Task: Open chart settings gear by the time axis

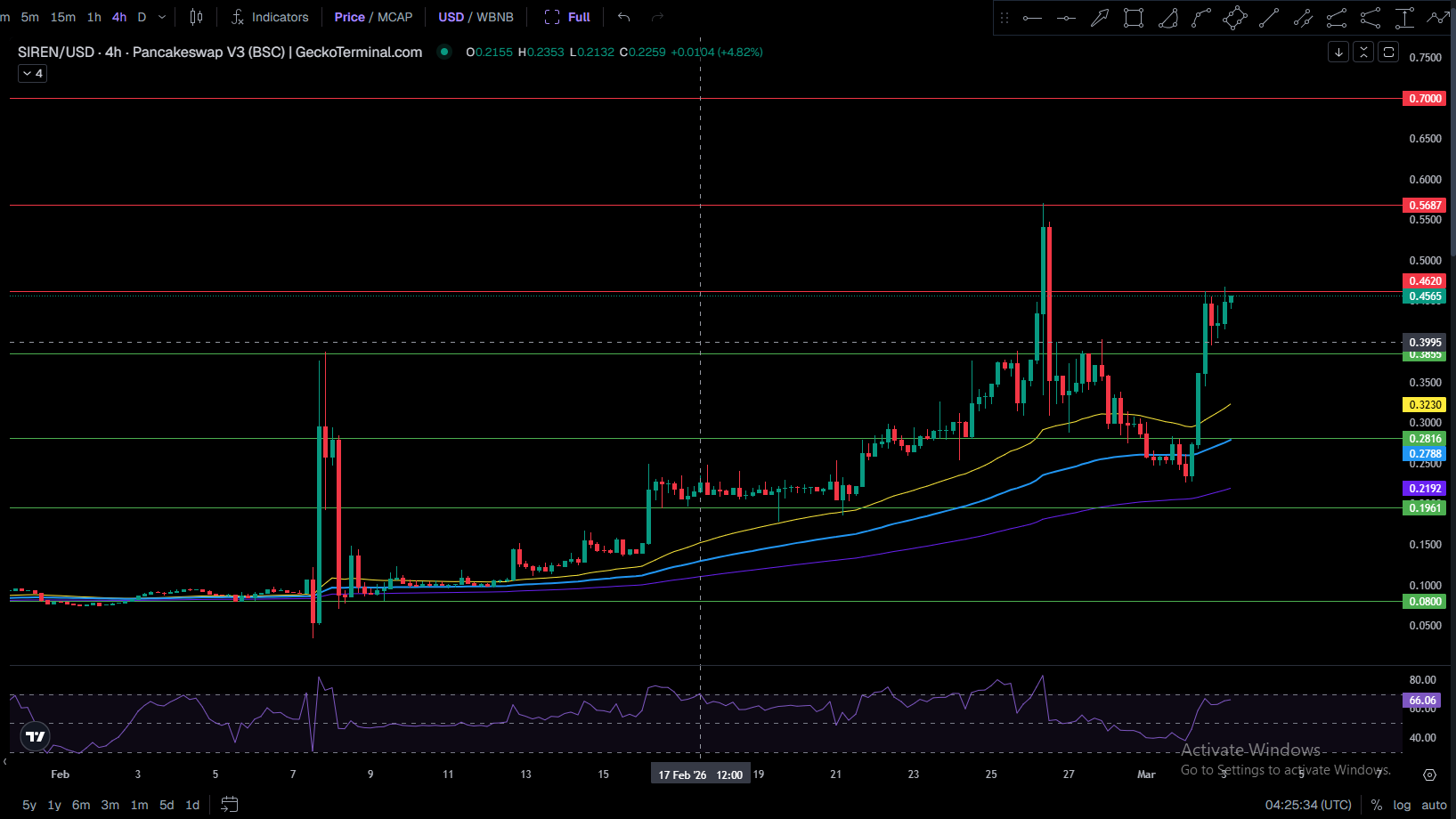Action: click(1429, 774)
